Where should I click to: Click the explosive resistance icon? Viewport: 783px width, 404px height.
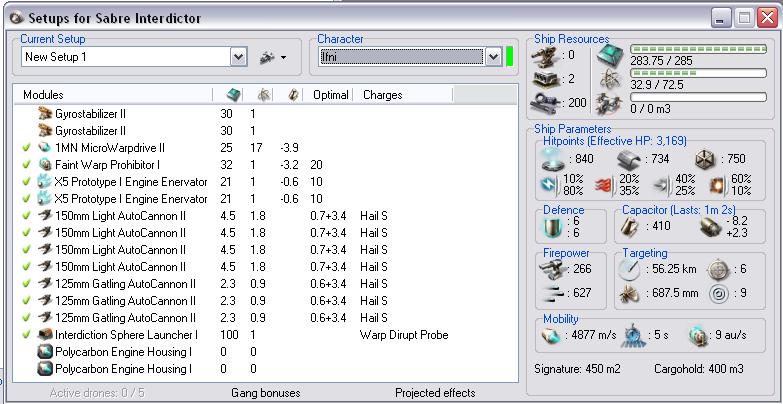tap(718, 185)
